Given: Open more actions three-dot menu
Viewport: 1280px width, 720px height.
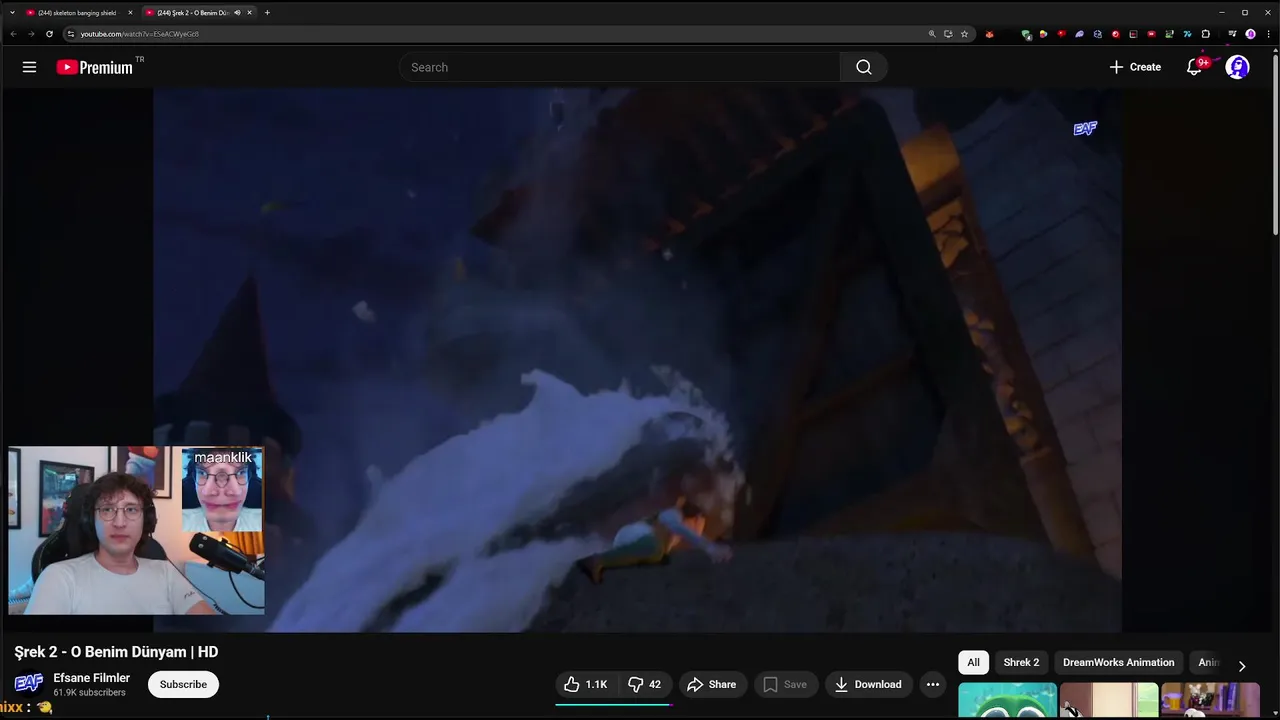Looking at the screenshot, I should pyautogui.click(x=933, y=684).
